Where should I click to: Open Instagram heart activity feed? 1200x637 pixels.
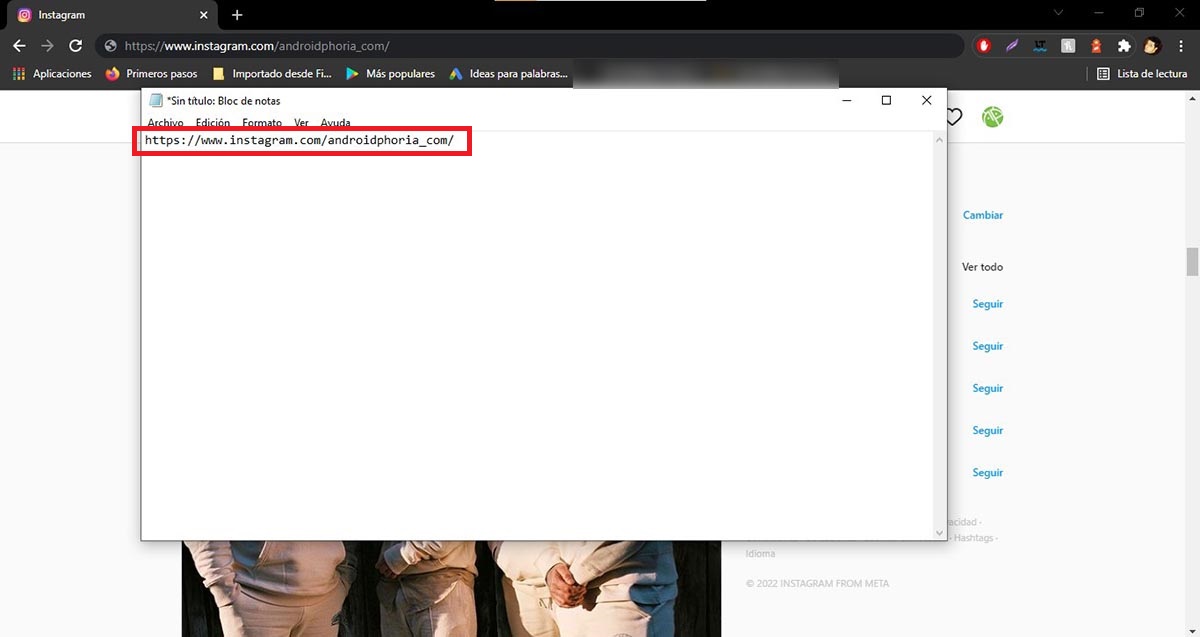953,117
